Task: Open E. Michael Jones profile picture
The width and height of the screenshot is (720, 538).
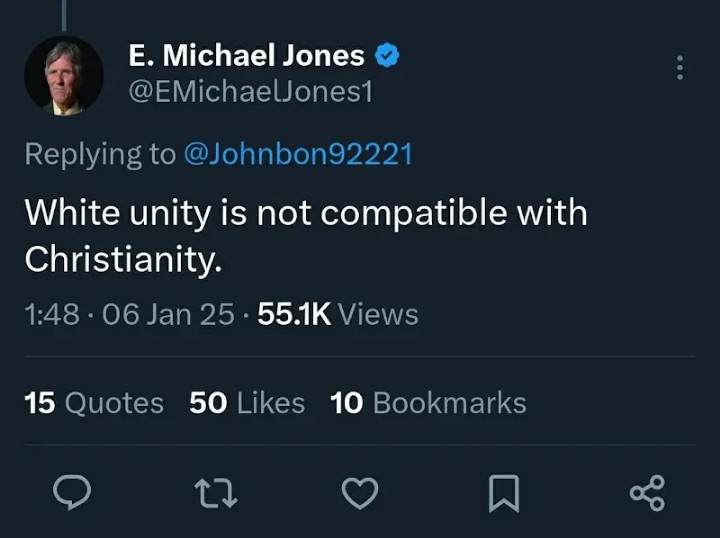Action: (64, 76)
